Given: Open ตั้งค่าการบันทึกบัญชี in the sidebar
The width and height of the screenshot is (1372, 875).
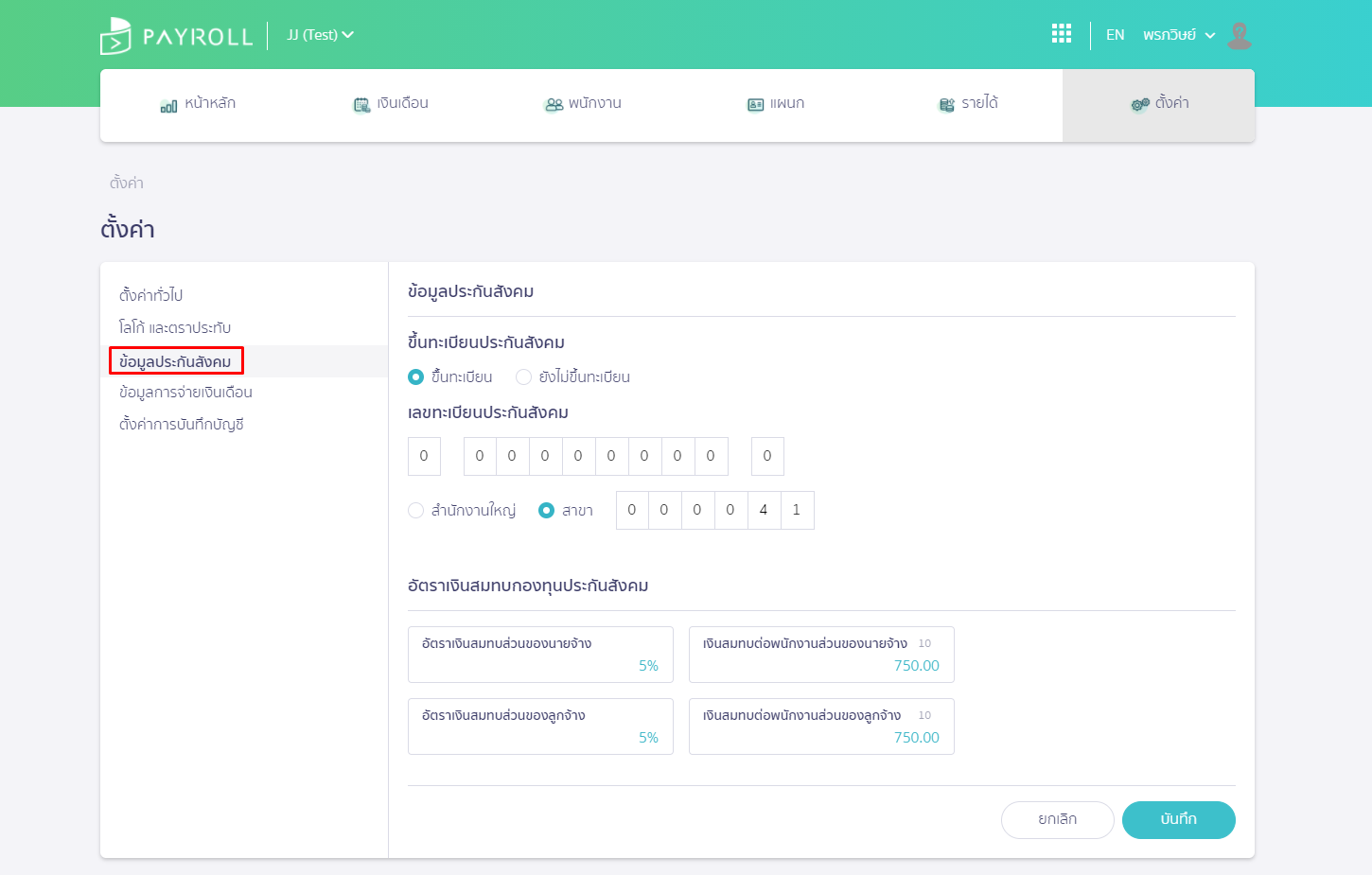Looking at the screenshot, I should tap(182, 425).
